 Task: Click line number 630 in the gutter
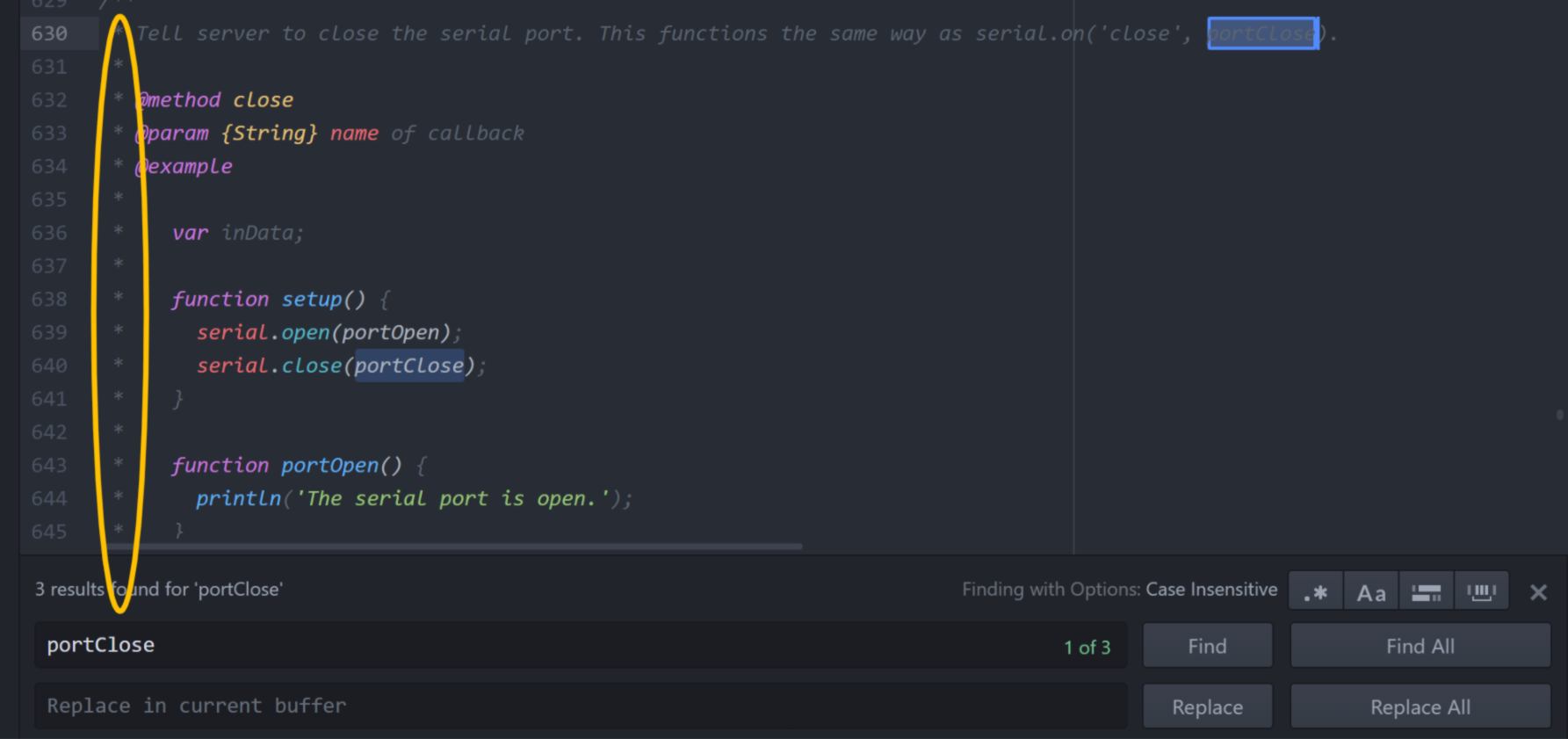49,33
